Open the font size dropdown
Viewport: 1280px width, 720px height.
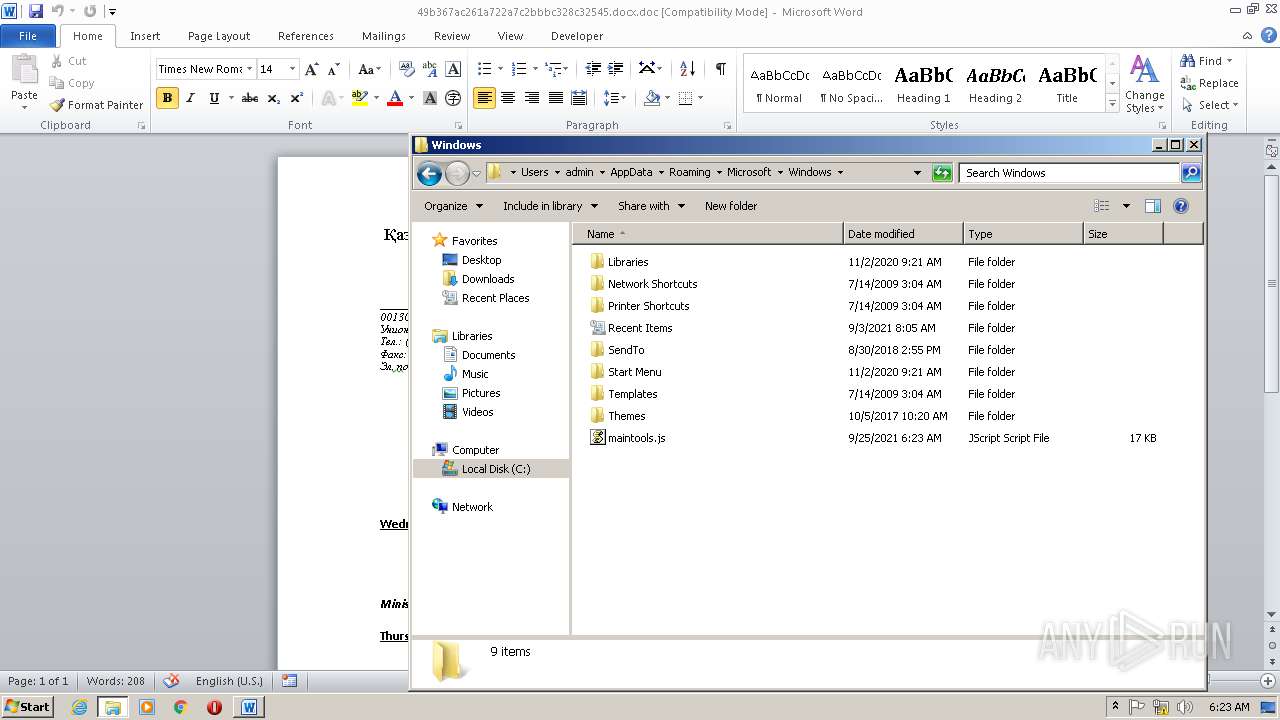292,69
